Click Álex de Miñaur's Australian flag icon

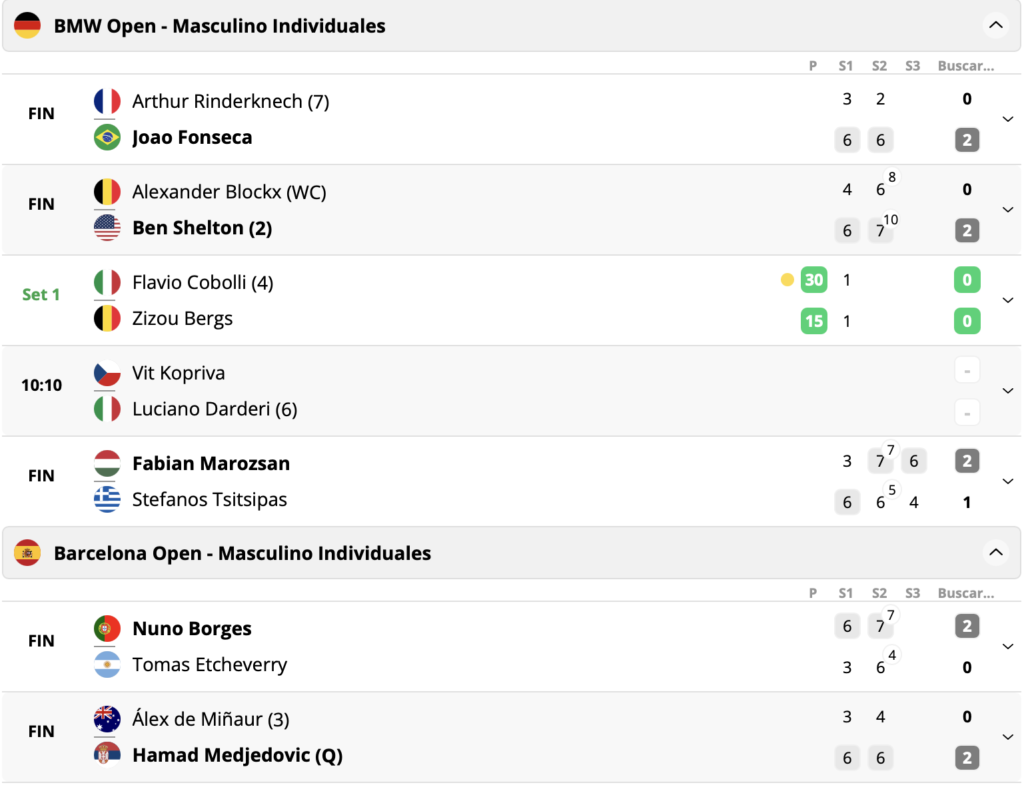[107, 719]
